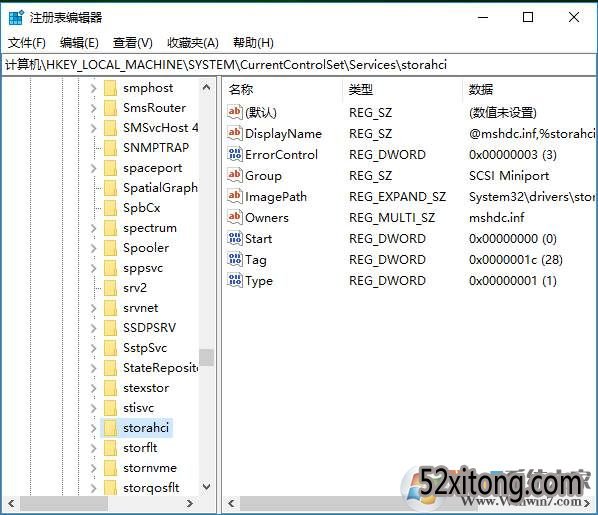The width and height of the screenshot is (598, 515).
Task: Select the (默认) string value icon
Action: pos(235,111)
